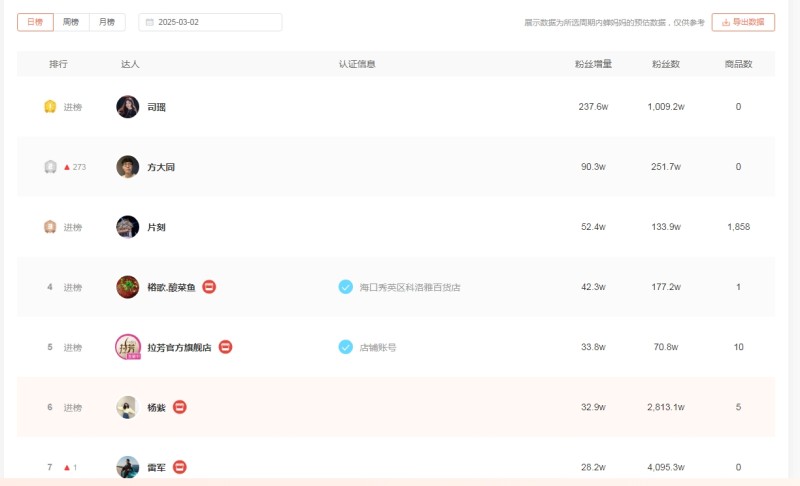Open the 司摇 creator name link
The height and width of the screenshot is (486, 800).
pos(157,107)
